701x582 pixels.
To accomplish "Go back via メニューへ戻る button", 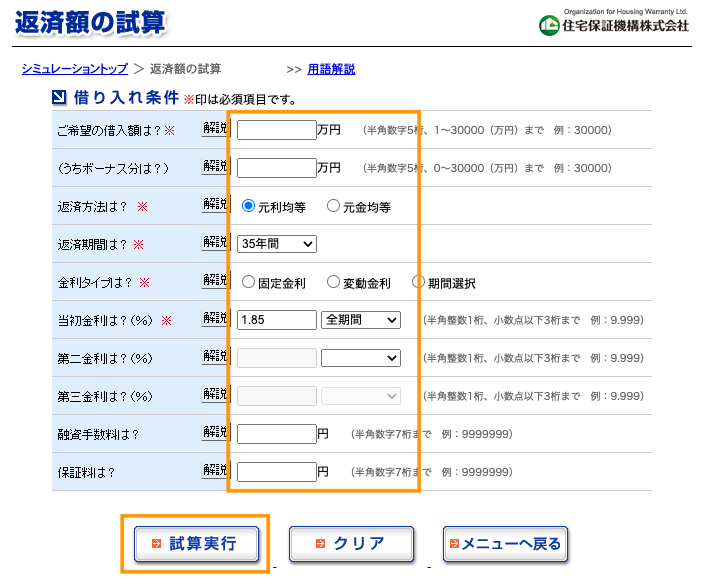I will pos(505,544).
